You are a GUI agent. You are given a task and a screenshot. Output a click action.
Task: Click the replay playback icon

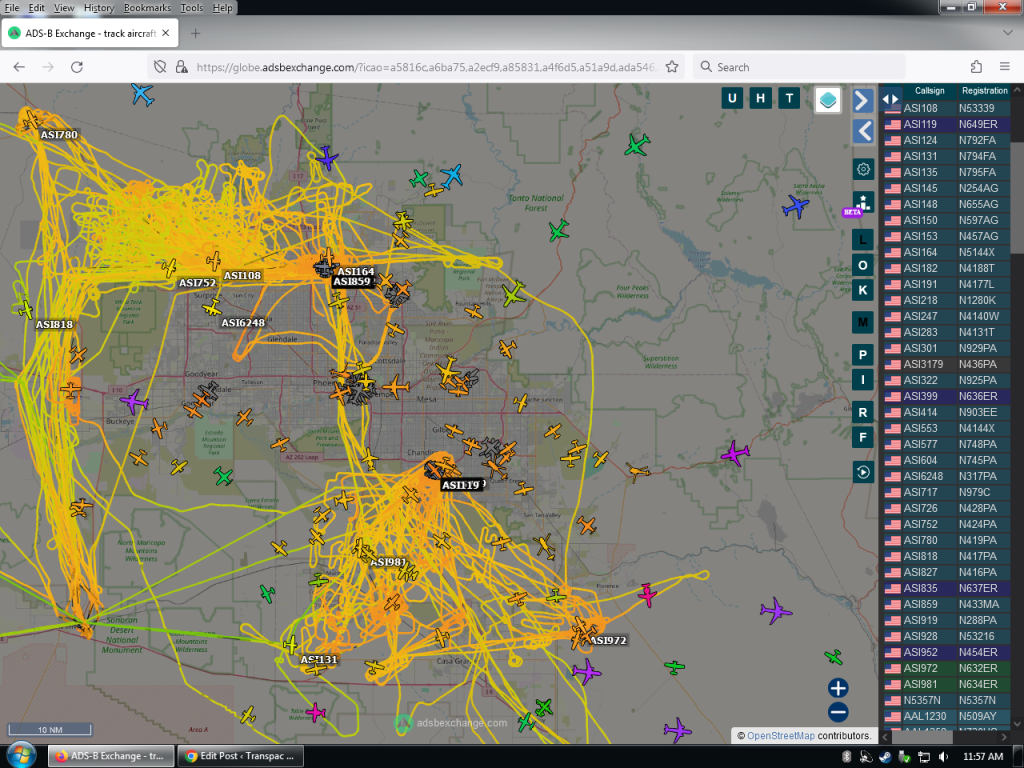[863, 472]
